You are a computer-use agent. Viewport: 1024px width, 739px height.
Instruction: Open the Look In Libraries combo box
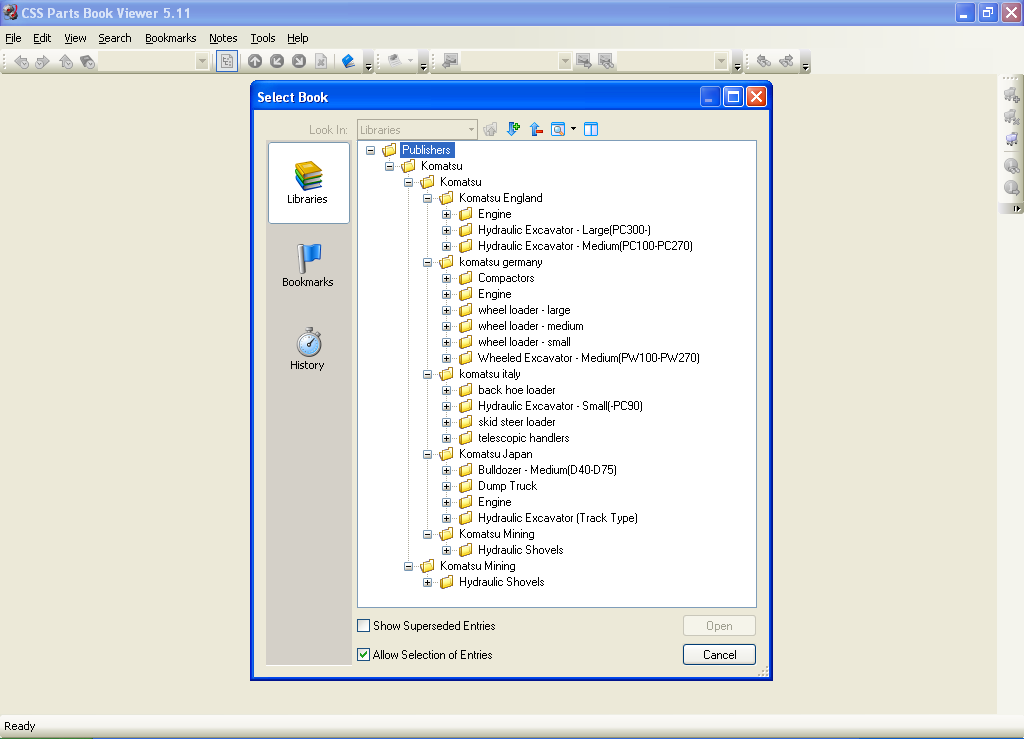pyautogui.click(x=417, y=130)
